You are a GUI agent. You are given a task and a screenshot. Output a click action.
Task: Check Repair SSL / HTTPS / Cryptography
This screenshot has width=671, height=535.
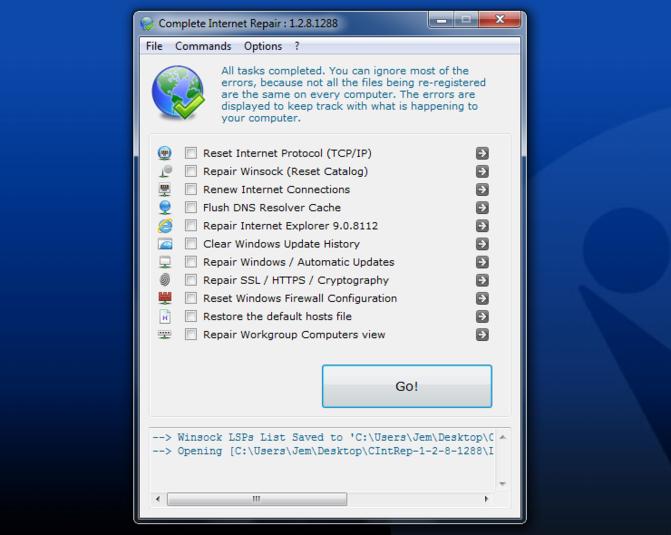tap(191, 280)
